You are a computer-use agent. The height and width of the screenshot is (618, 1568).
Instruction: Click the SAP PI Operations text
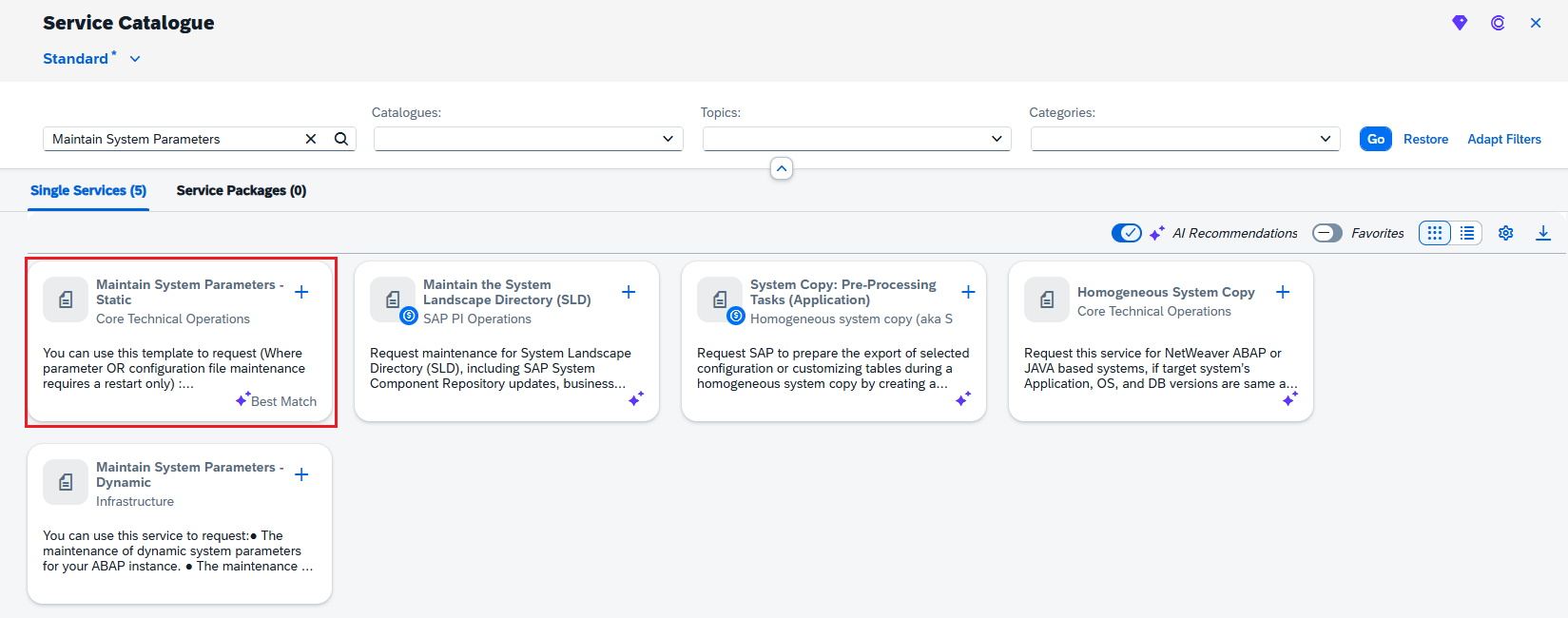[477, 319]
